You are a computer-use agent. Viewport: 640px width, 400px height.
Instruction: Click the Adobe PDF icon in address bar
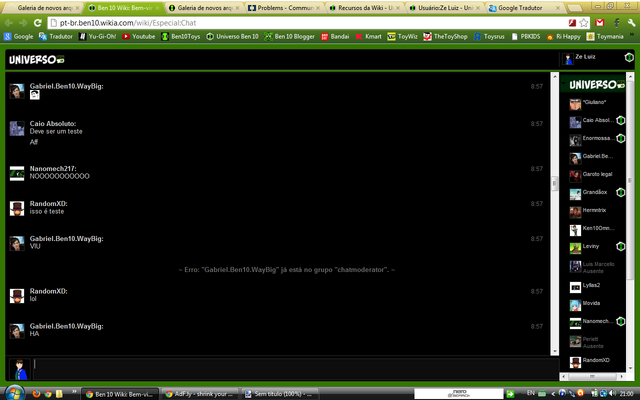[x=572, y=23]
